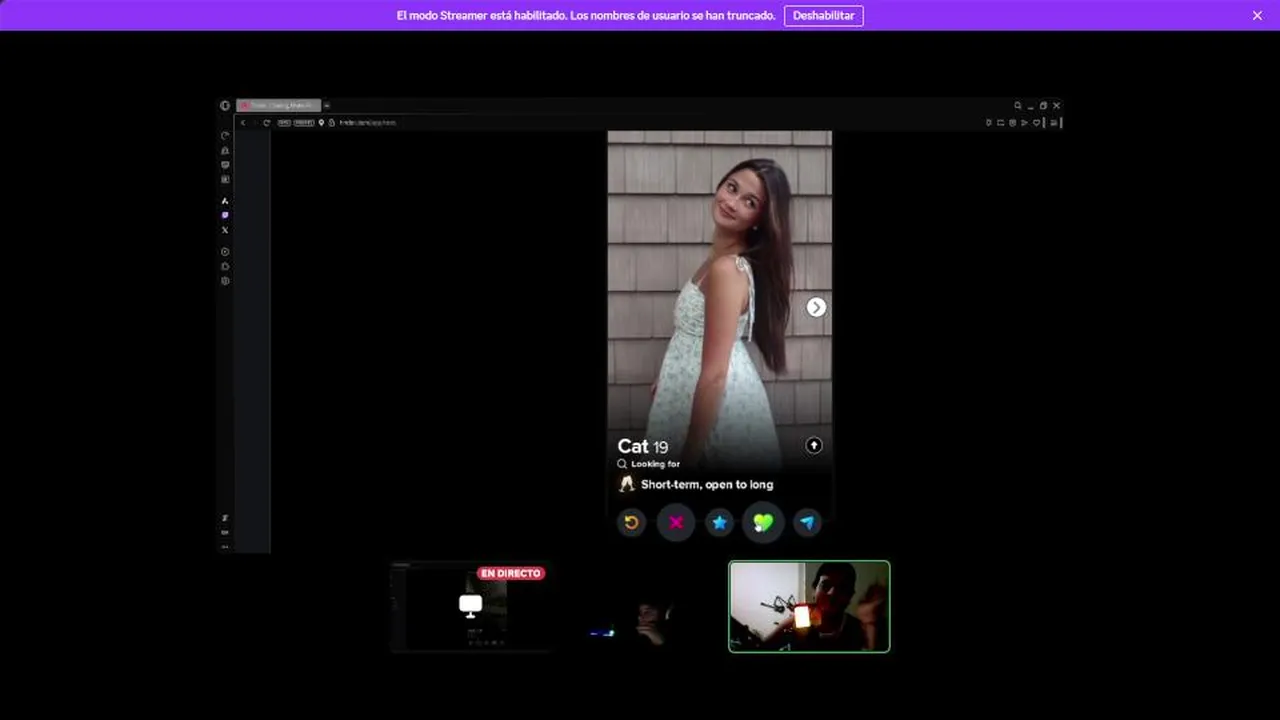
Task: Open the Aria AI sidebar icon
Action: pos(225,201)
